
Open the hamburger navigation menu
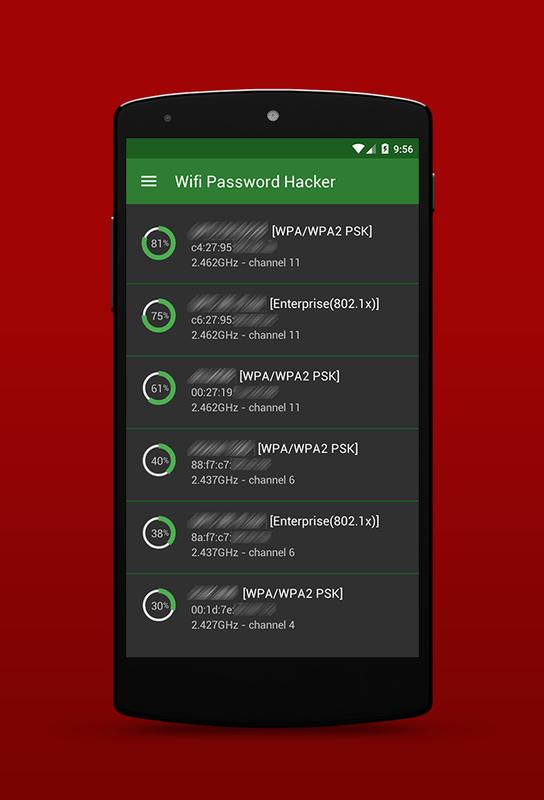(149, 181)
